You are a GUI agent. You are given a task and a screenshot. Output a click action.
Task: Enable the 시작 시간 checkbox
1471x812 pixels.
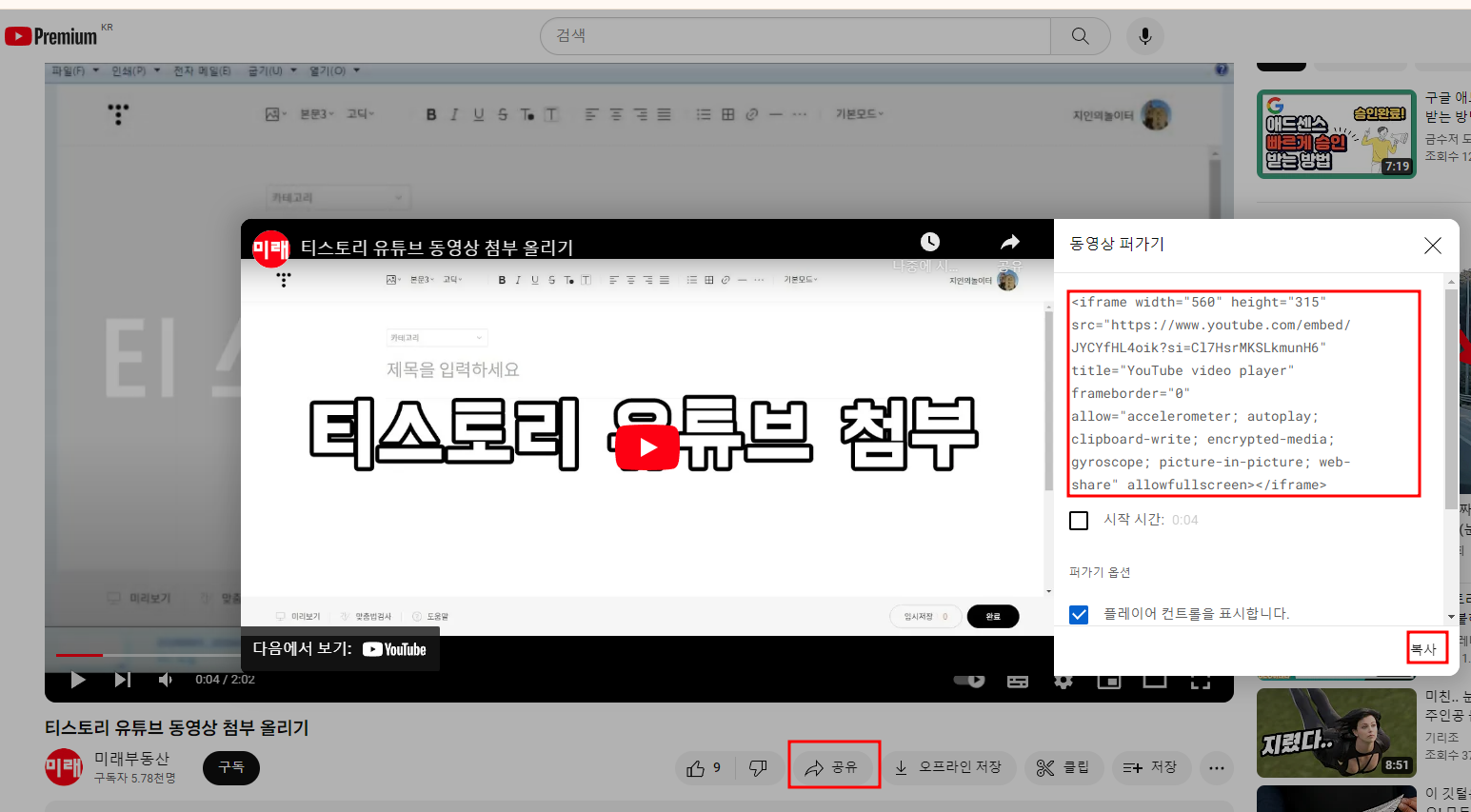click(1079, 521)
